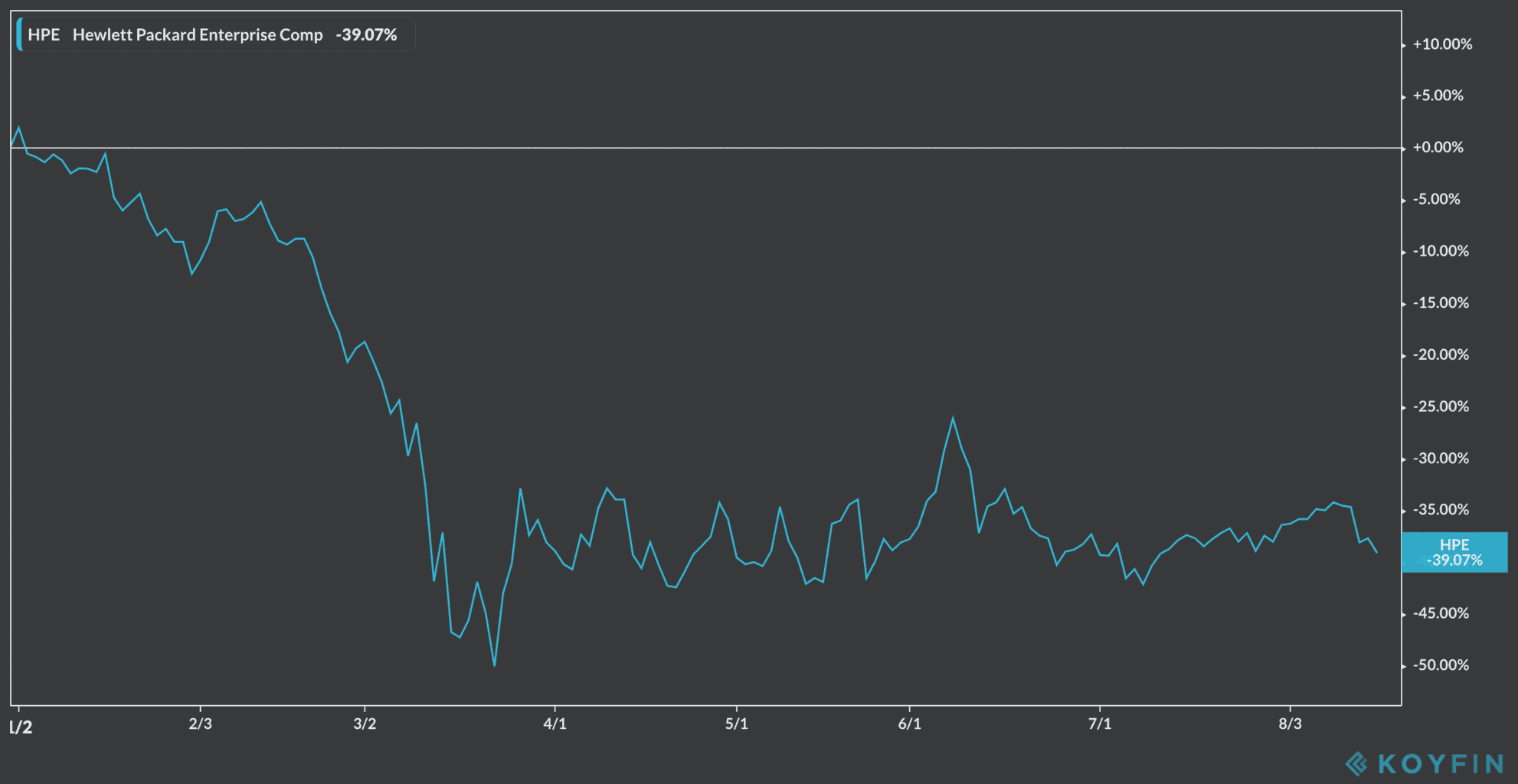This screenshot has width=1518, height=784.
Task: Click the 1/2 starting date label
Action: 21,727
